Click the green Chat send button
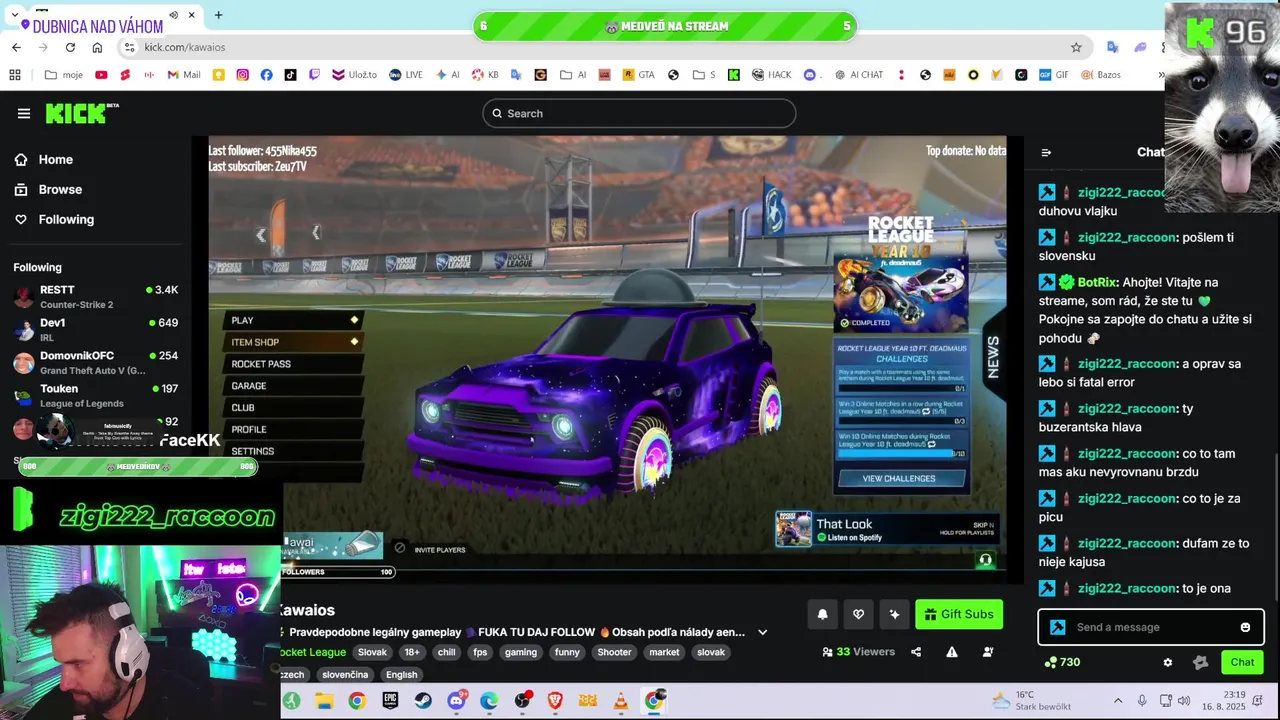 click(x=1242, y=662)
